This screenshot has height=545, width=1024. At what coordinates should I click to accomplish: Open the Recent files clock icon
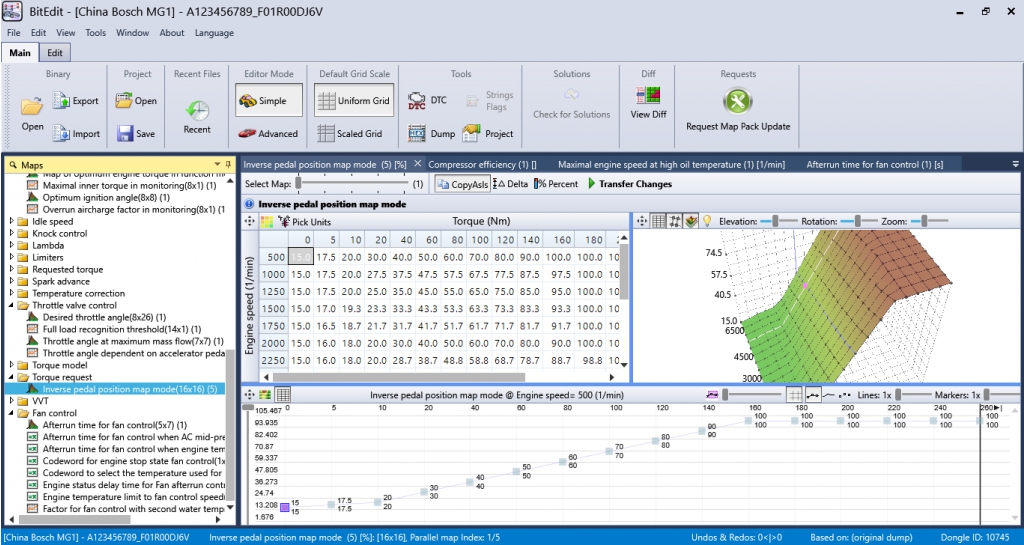pos(197,110)
